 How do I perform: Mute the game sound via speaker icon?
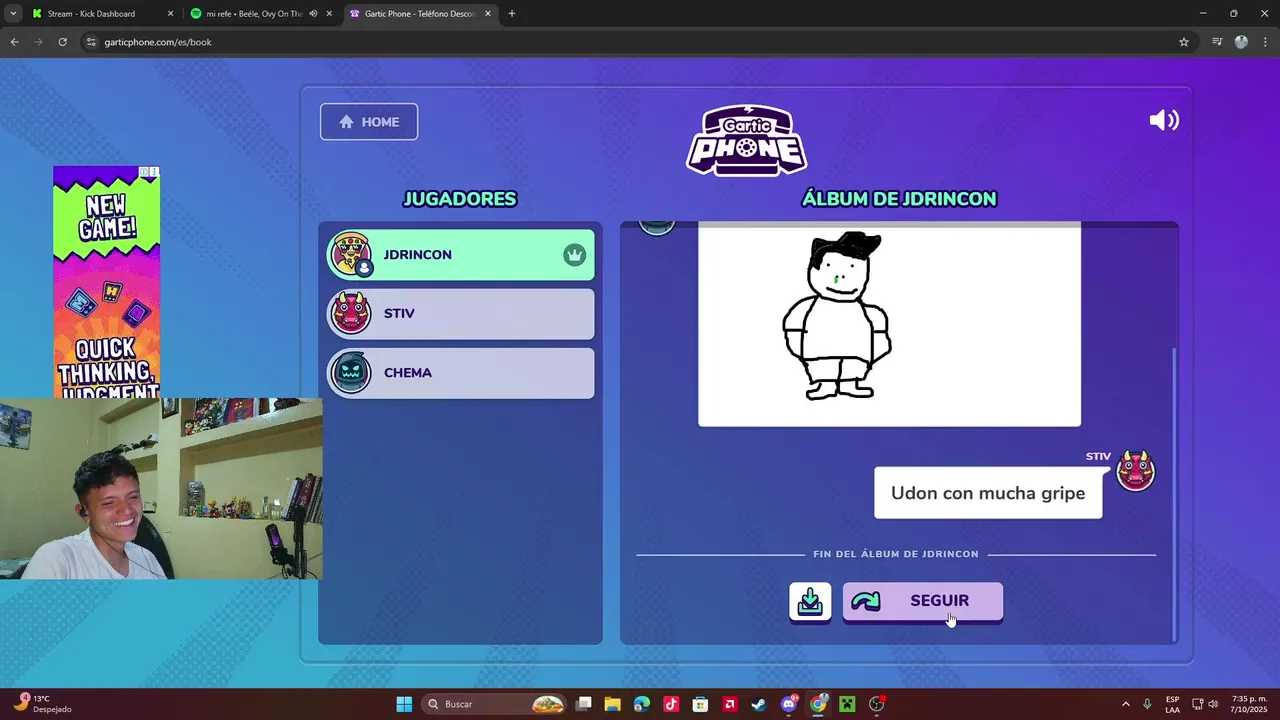(x=1164, y=121)
